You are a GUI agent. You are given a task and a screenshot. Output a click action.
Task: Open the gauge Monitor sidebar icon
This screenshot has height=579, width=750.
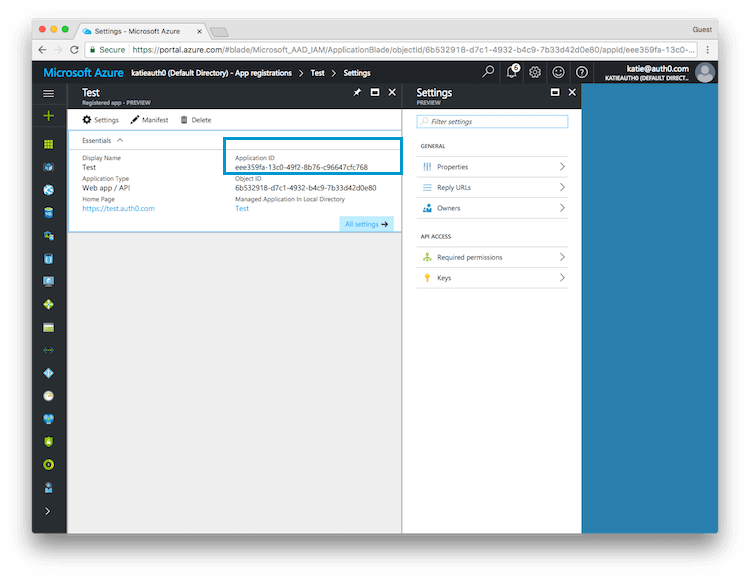point(48,396)
